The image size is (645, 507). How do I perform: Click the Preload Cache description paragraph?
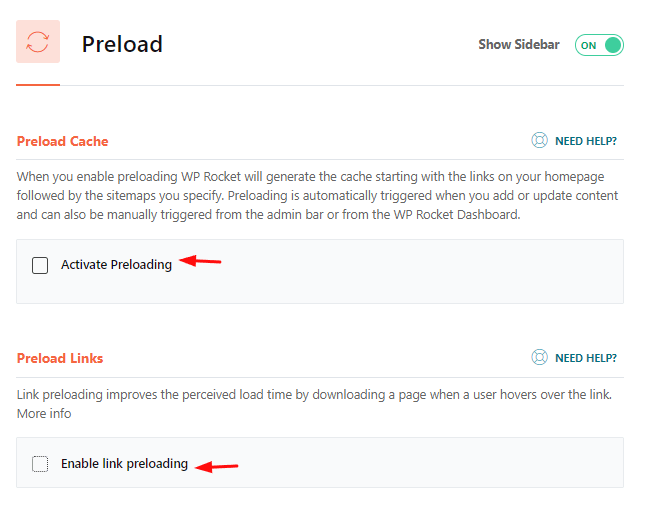(317, 196)
